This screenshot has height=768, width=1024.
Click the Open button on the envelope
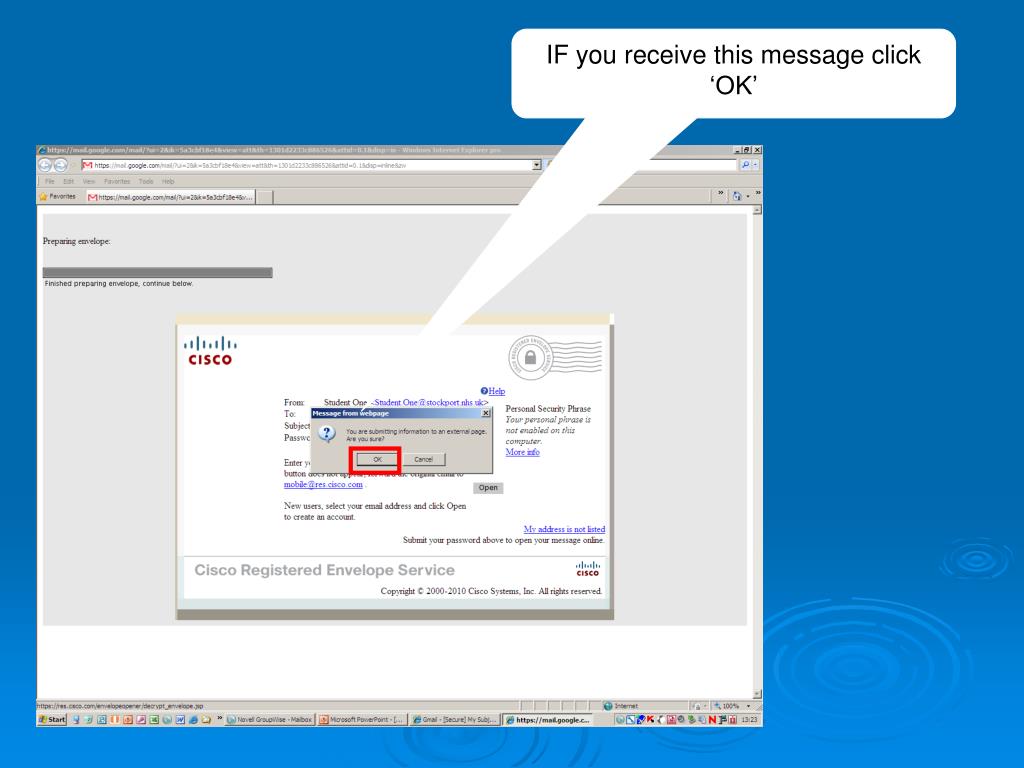(x=488, y=488)
